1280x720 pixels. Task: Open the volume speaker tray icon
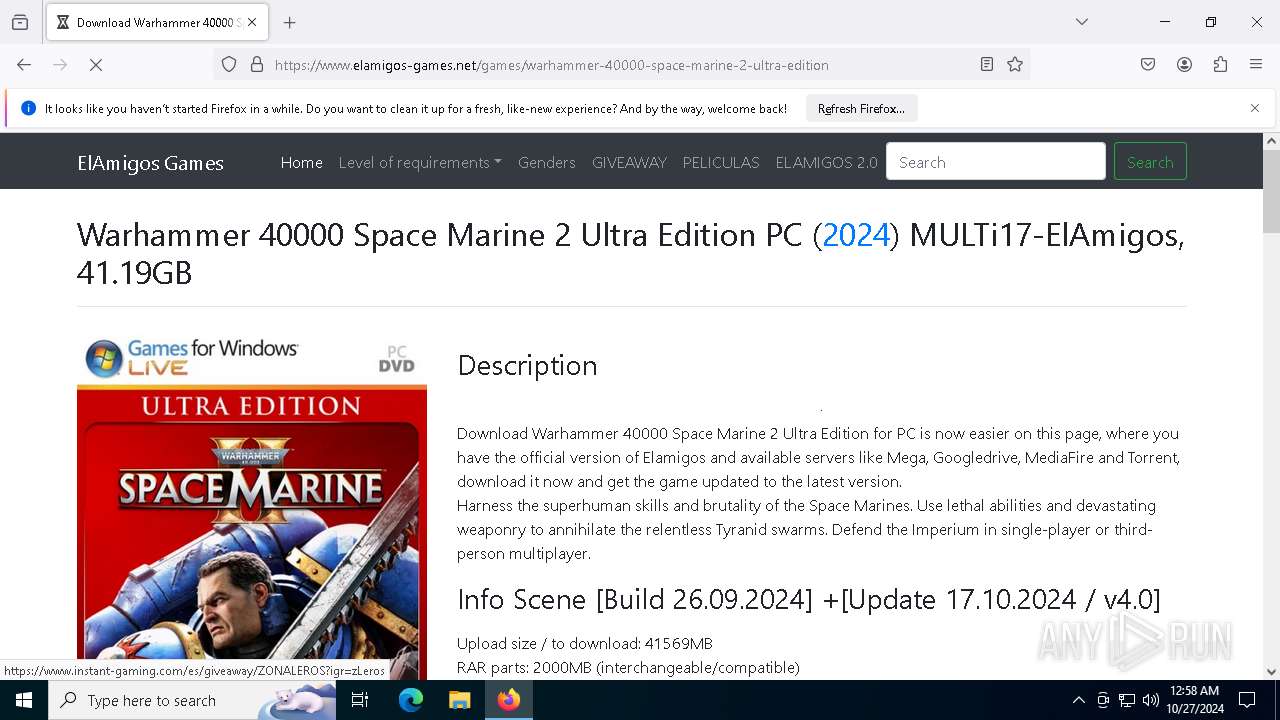1151,700
